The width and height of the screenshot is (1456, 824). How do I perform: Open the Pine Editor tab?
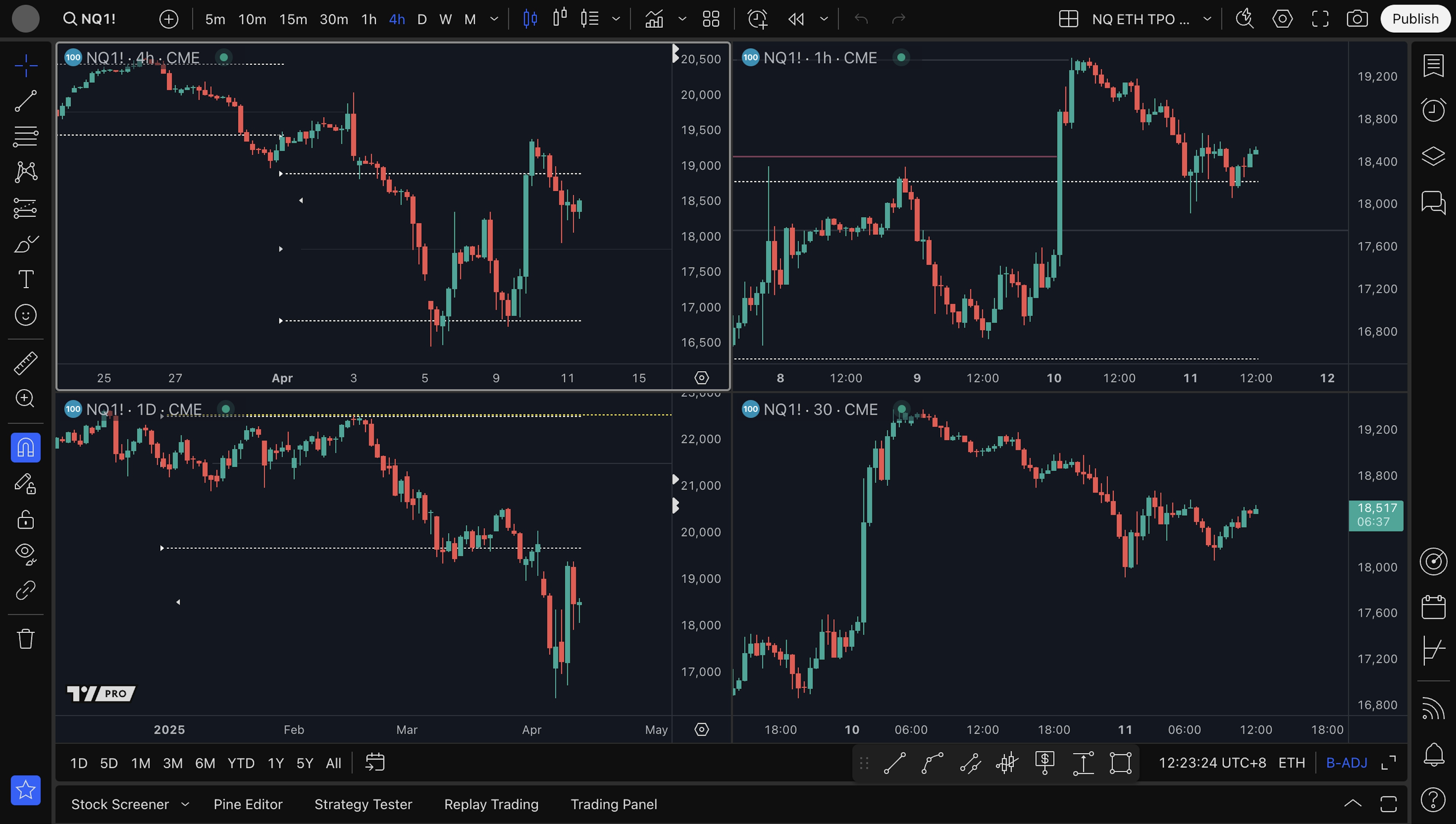click(248, 804)
